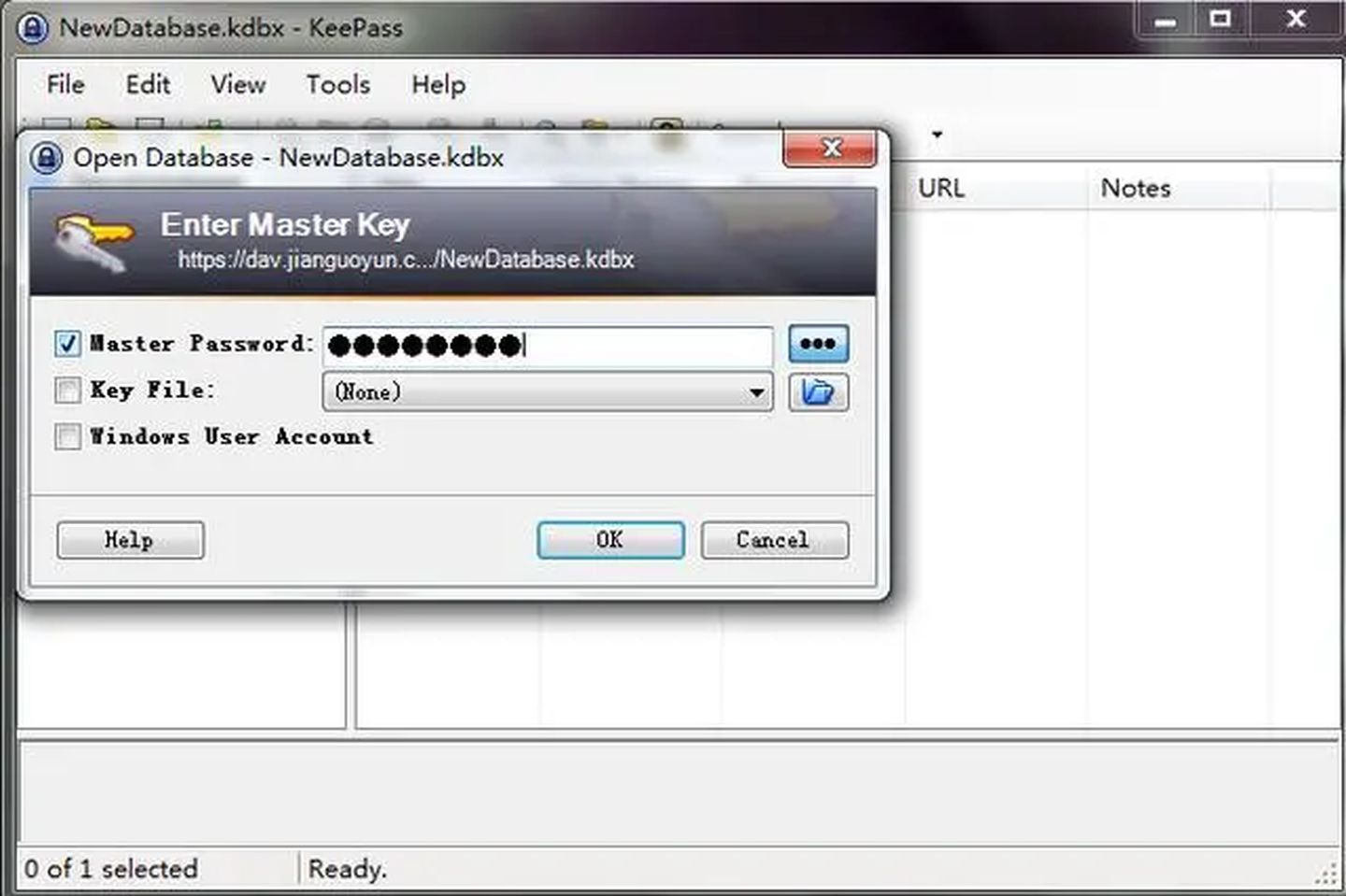Open the Help menu

438,85
